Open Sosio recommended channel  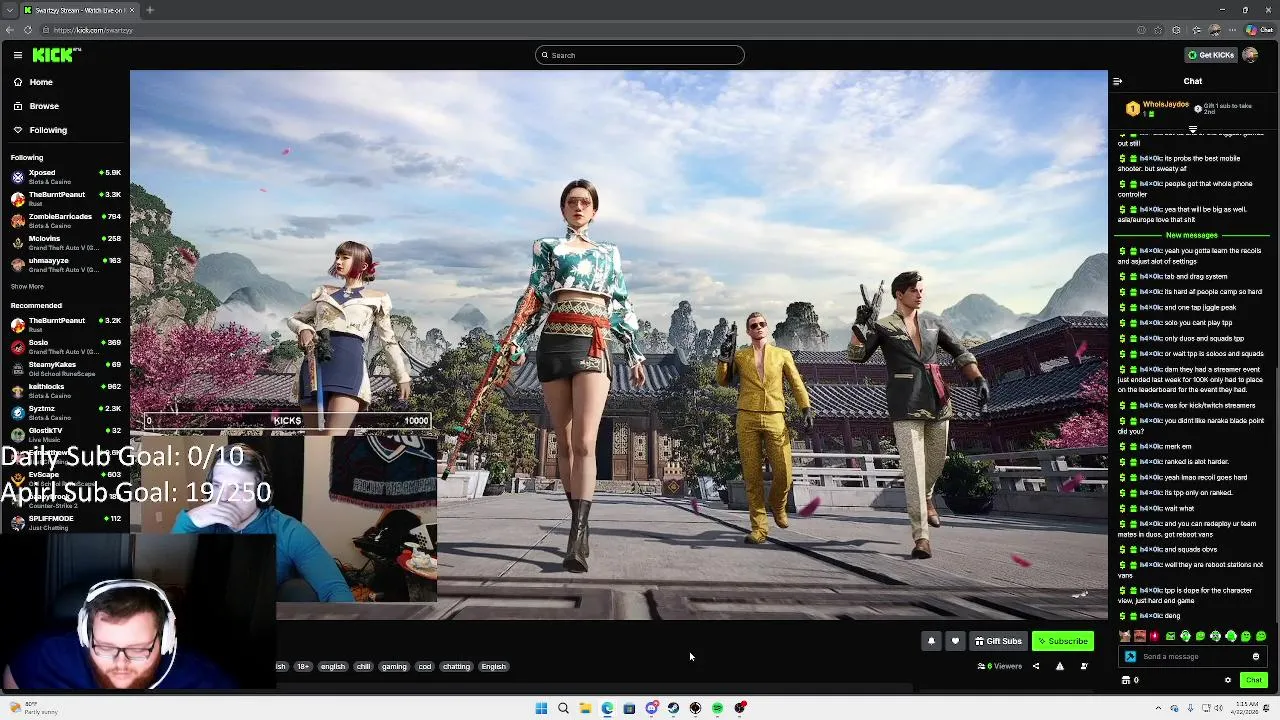tap(65, 346)
